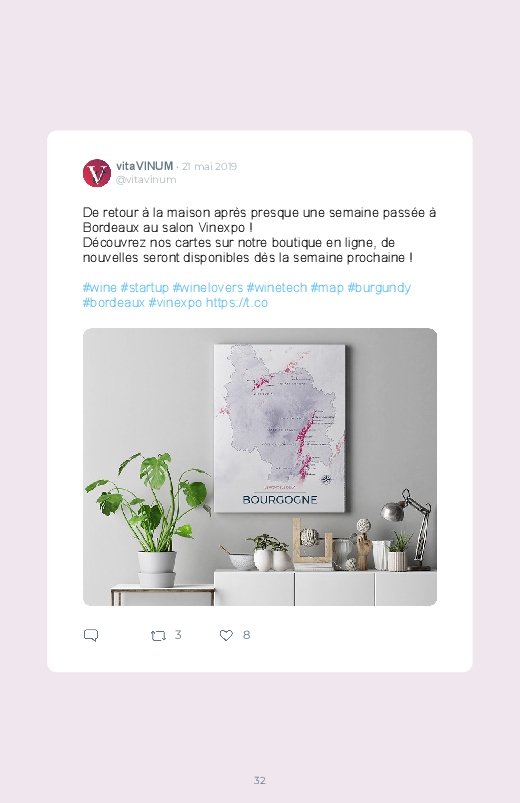Viewport: 520px width, 803px height.
Task: Open the Bourgogne map photo
Action: click(260, 467)
